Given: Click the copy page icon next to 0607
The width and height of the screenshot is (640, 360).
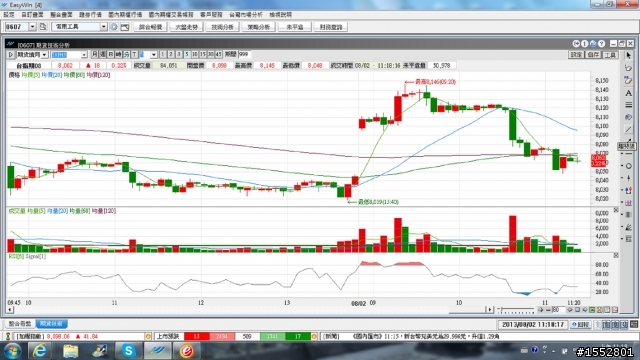Looking at the screenshot, I should (x=42, y=27).
